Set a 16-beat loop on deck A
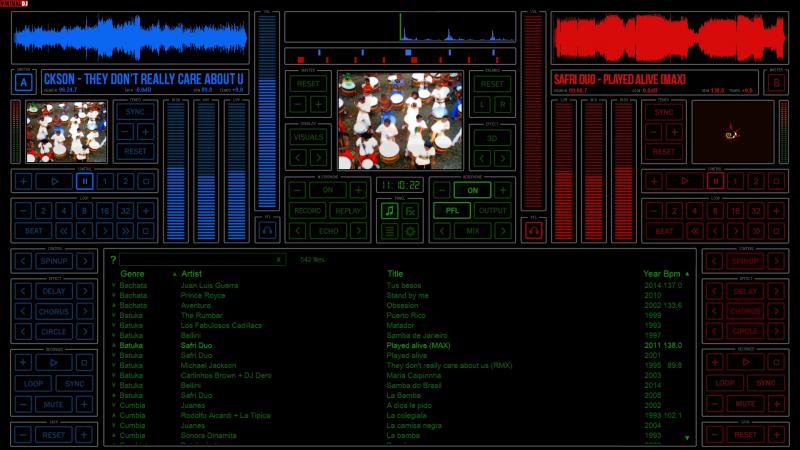The height and width of the screenshot is (450, 800). 105,210
